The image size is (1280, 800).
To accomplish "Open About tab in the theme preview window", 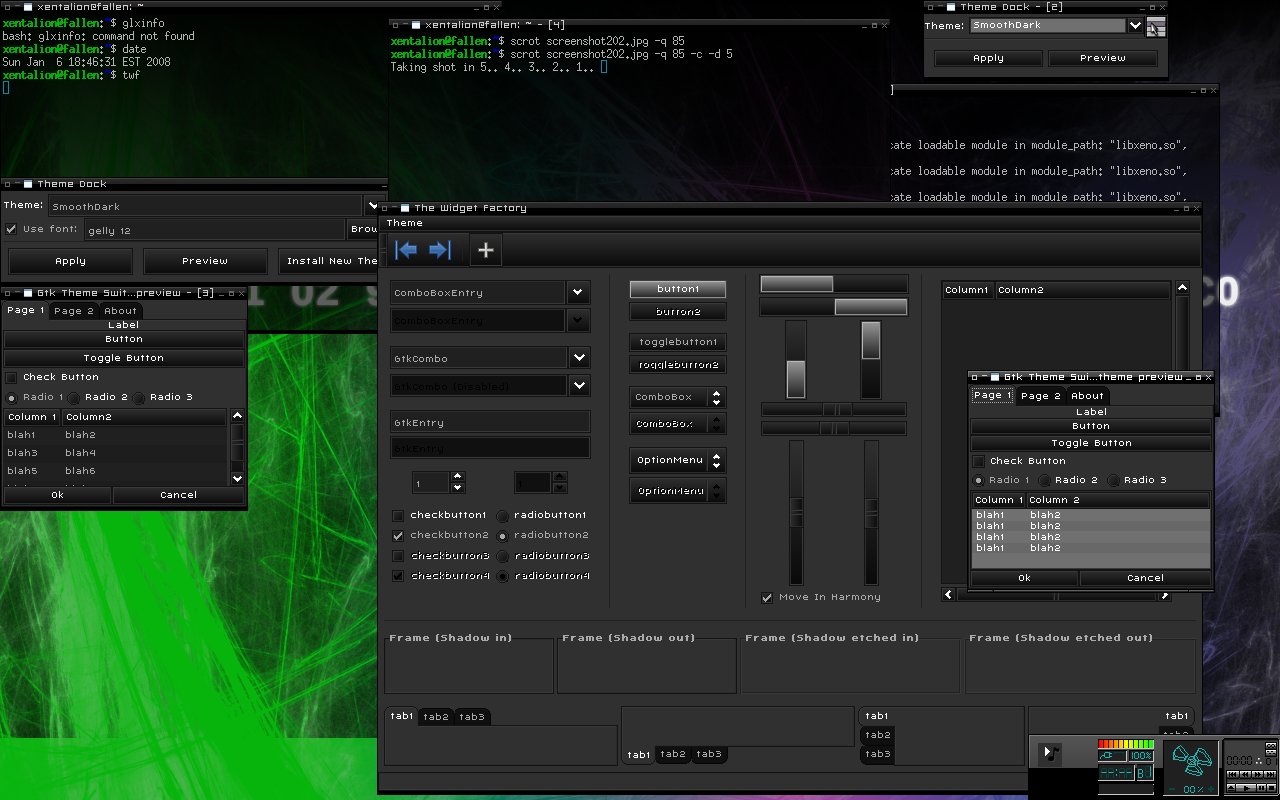I will coord(1087,396).
